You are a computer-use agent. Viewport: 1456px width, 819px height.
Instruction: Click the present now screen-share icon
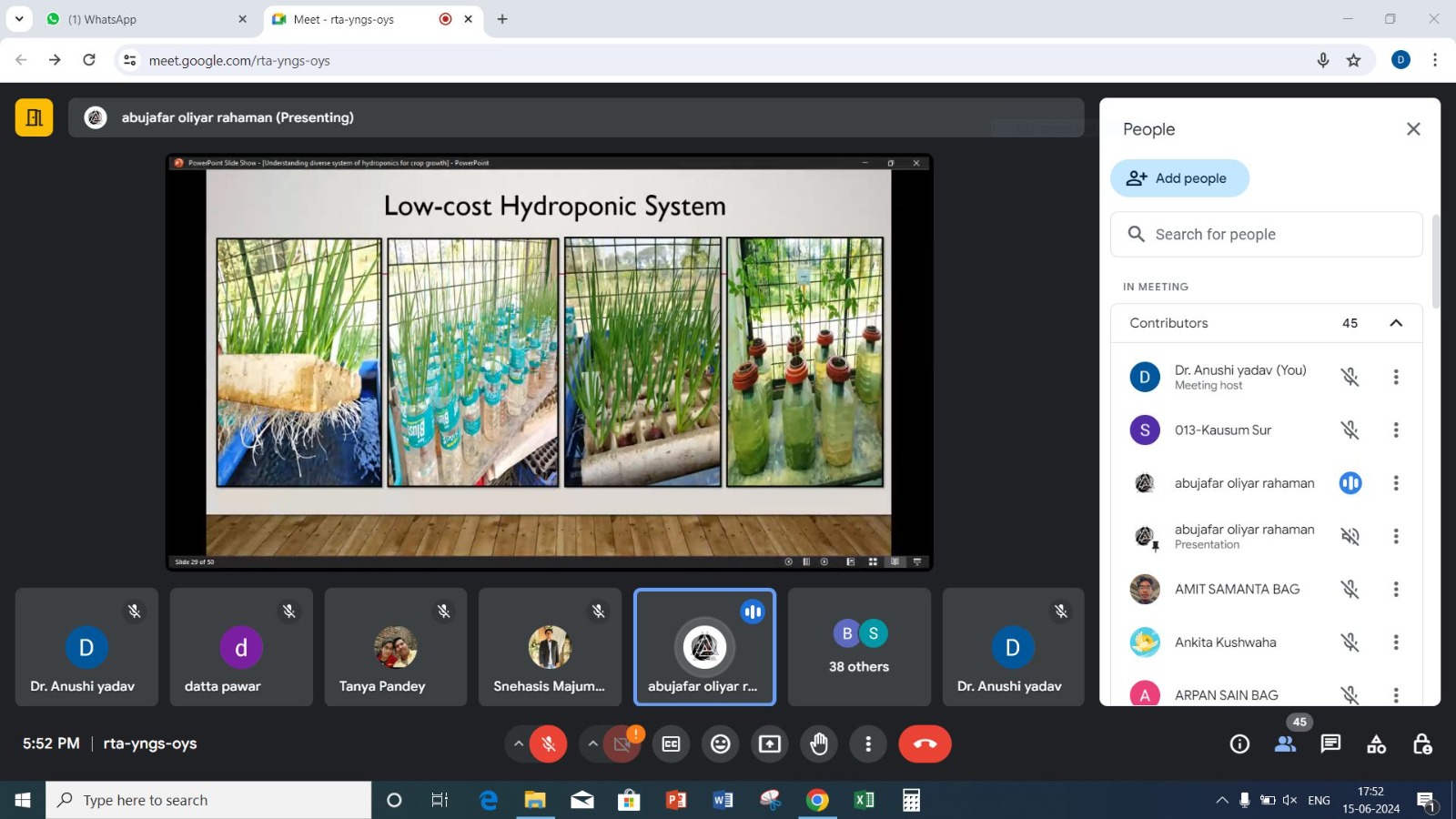click(x=770, y=744)
